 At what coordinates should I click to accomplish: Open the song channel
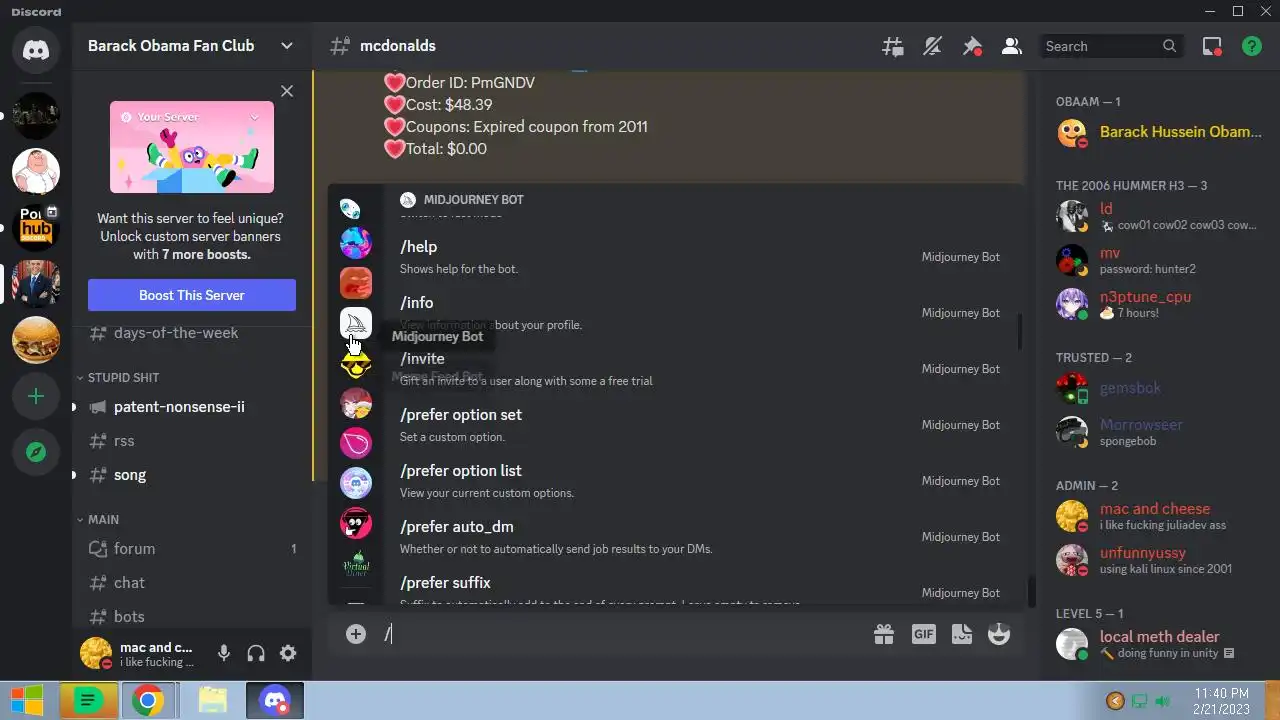(x=192, y=475)
